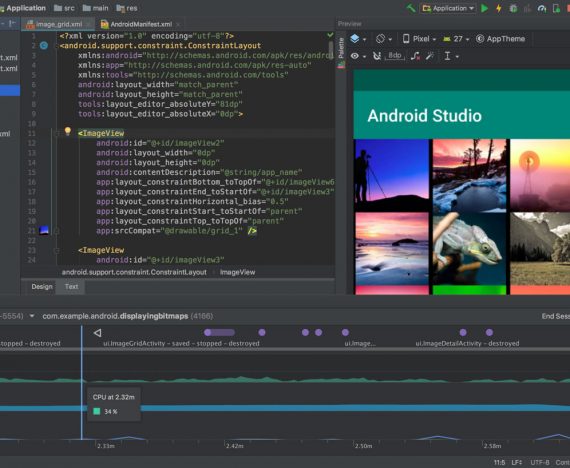Click the End Session button
The image size is (570, 468).
tap(555, 316)
